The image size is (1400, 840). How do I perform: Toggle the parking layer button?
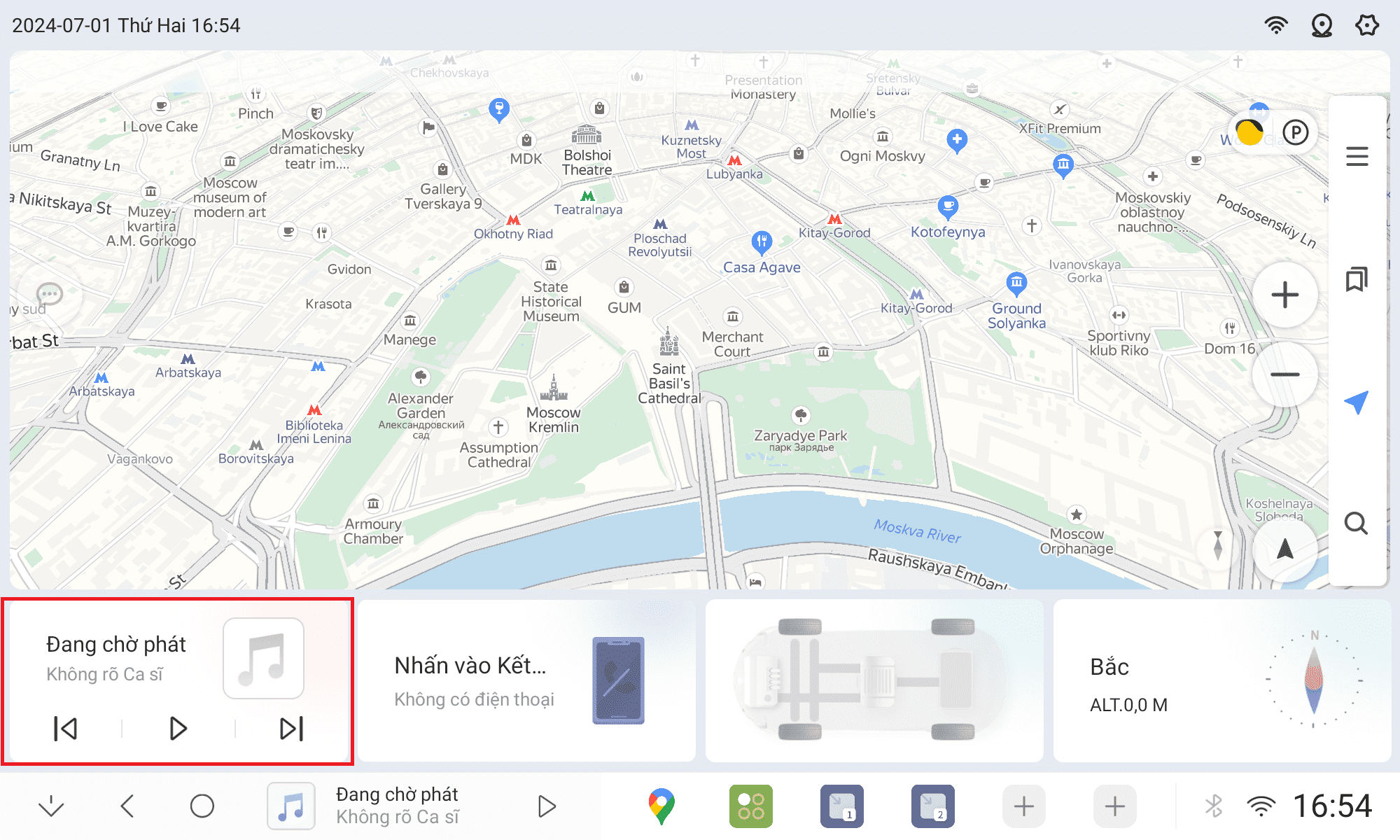click(x=1296, y=132)
